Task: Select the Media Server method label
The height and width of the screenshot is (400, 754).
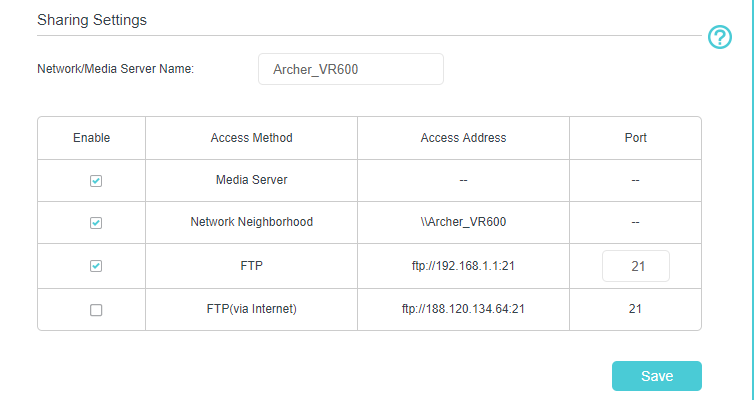Action: pyautogui.click(x=251, y=180)
